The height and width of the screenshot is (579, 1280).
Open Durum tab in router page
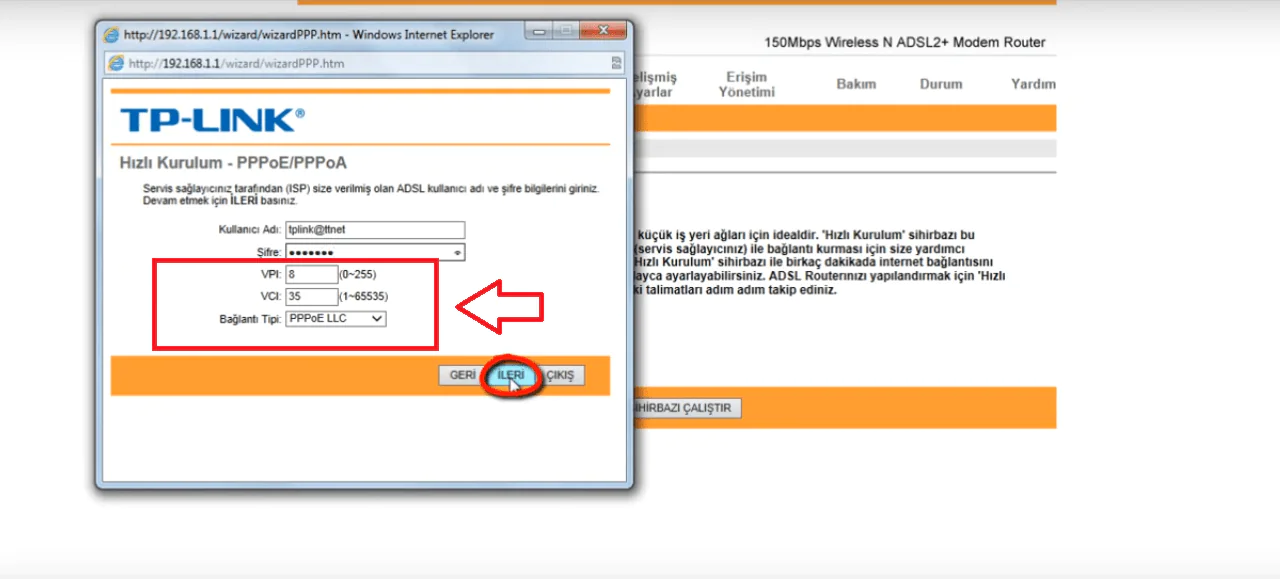tap(941, 84)
